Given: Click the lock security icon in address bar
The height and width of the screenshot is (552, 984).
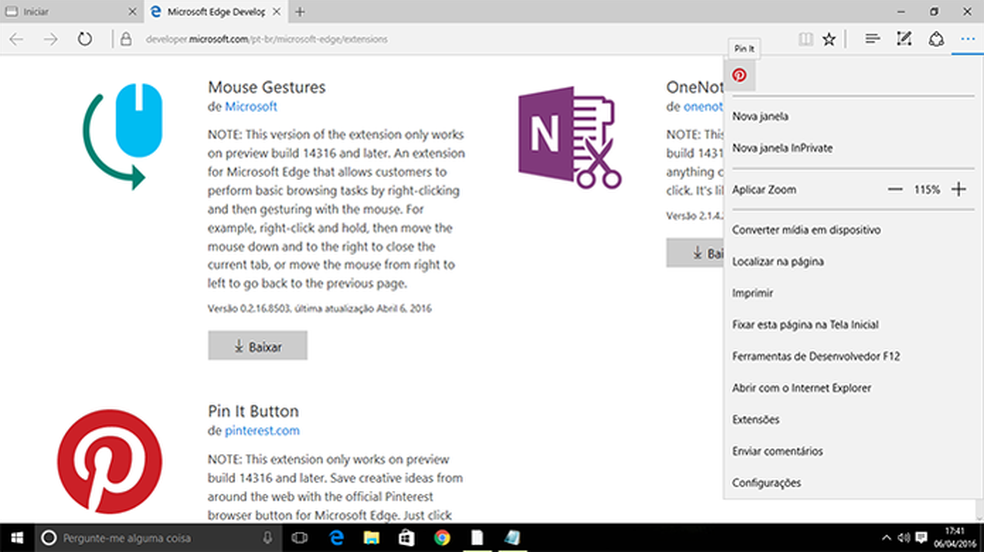Looking at the screenshot, I should point(126,40).
